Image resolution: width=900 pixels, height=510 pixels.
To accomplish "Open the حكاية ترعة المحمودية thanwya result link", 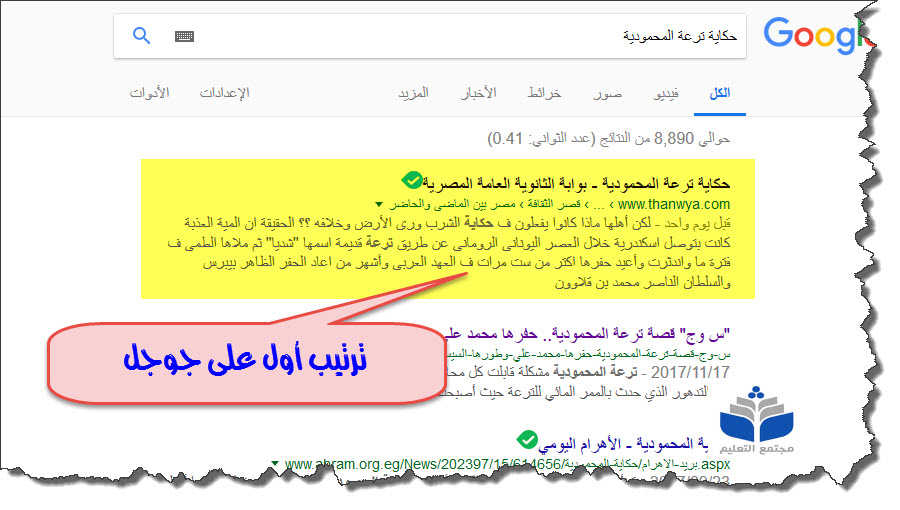I will click(x=580, y=183).
